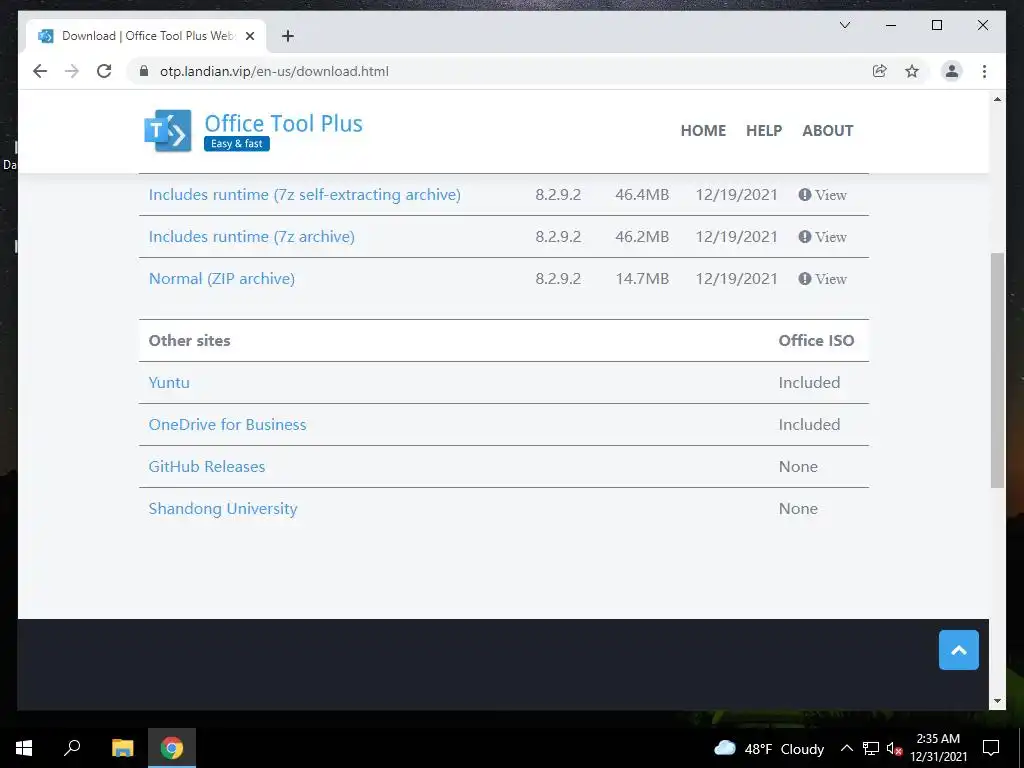
Task: Click None in the Shandong University row
Action: 798,509
